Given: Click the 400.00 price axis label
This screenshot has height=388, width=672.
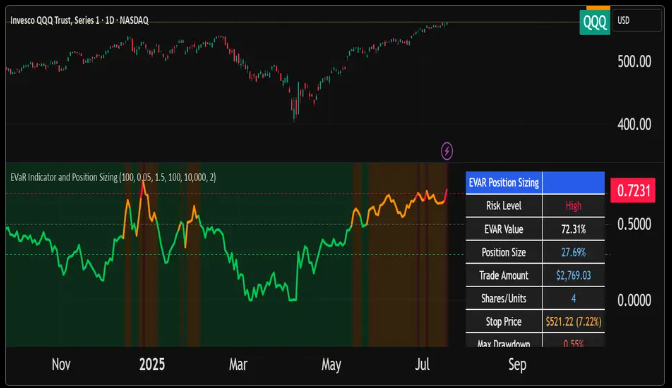Looking at the screenshot, I should point(634,125).
